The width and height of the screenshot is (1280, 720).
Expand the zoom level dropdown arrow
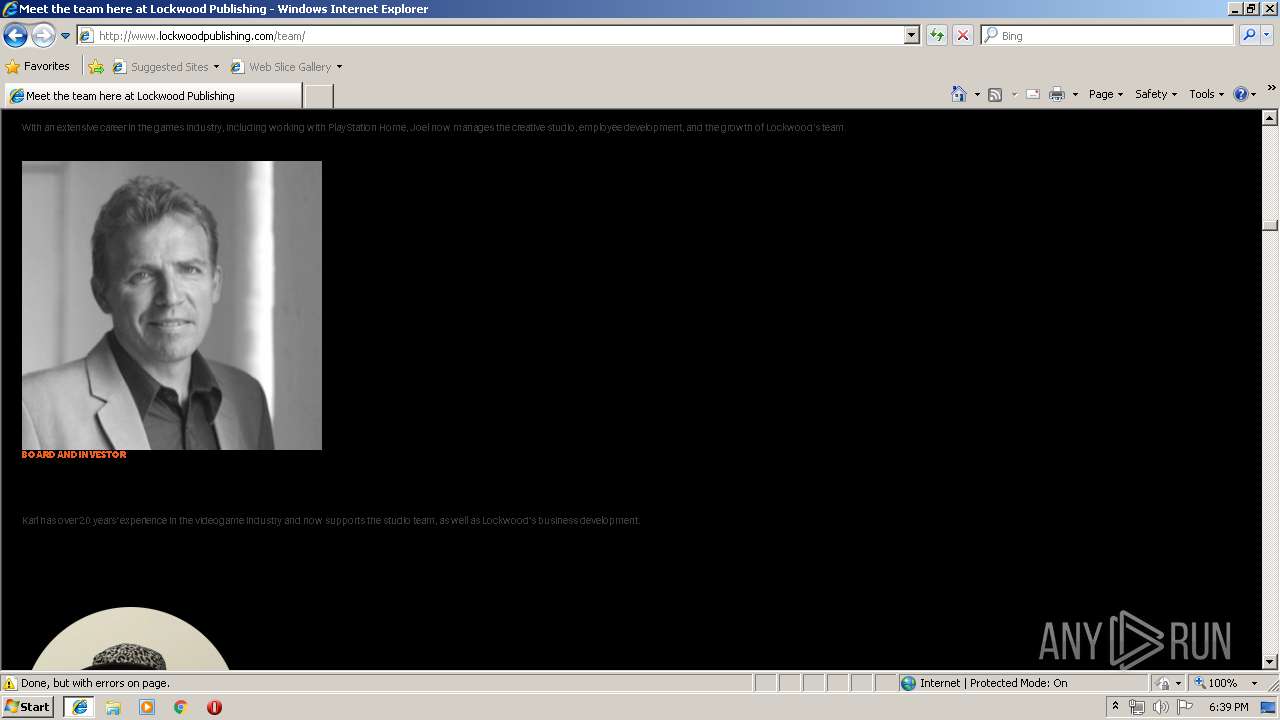click(x=1254, y=683)
